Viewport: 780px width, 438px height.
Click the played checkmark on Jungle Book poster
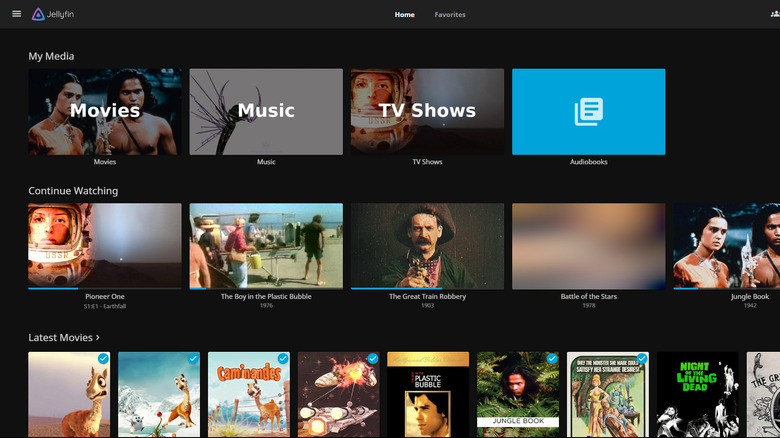point(552,358)
